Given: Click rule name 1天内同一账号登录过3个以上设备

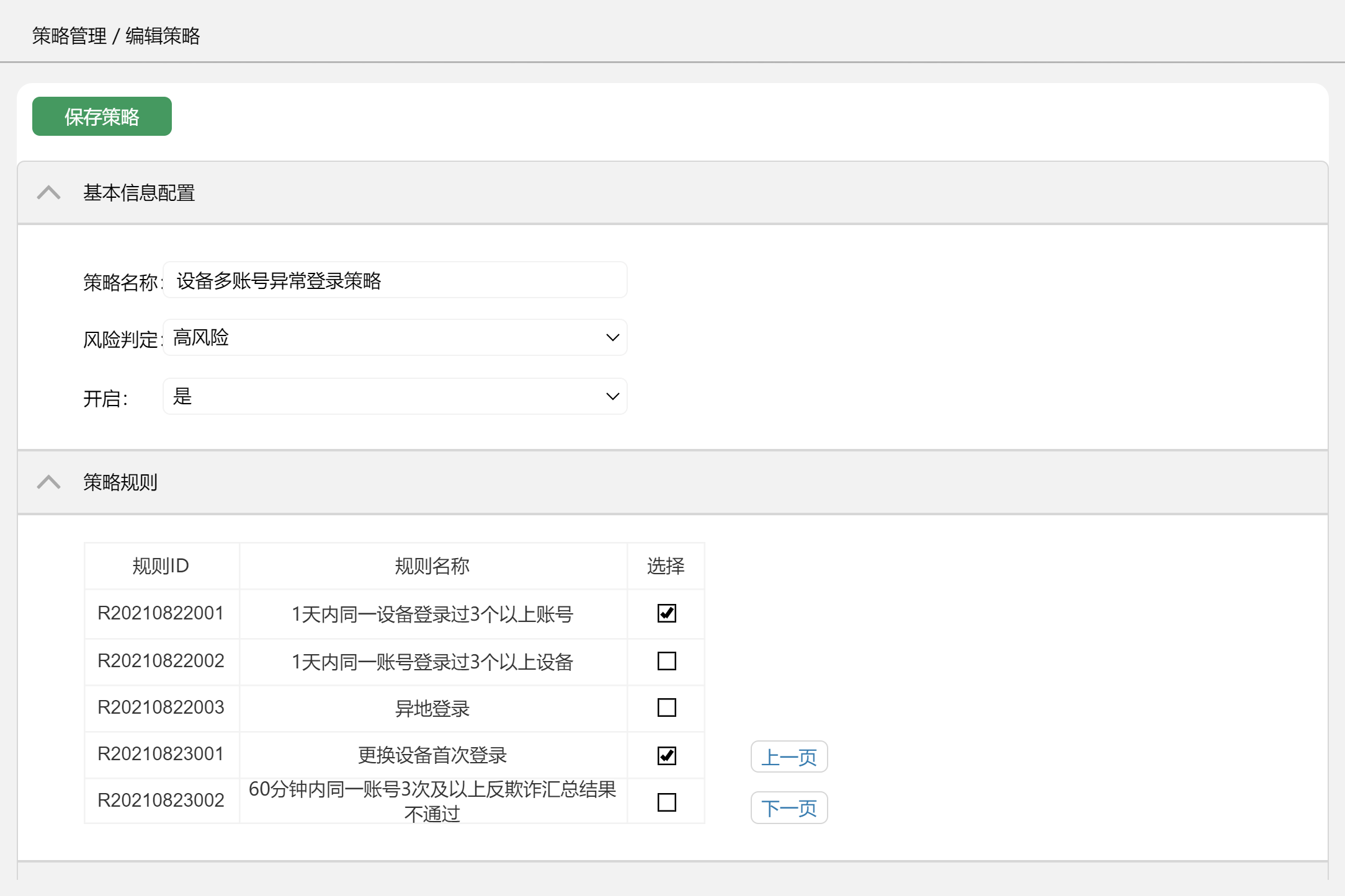Looking at the screenshot, I should [x=432, y=662].
